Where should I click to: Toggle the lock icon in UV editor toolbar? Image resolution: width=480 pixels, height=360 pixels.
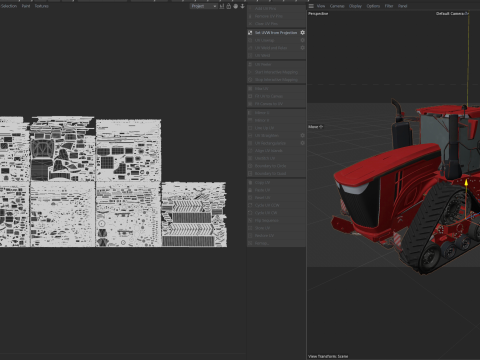tap(229, 6)
